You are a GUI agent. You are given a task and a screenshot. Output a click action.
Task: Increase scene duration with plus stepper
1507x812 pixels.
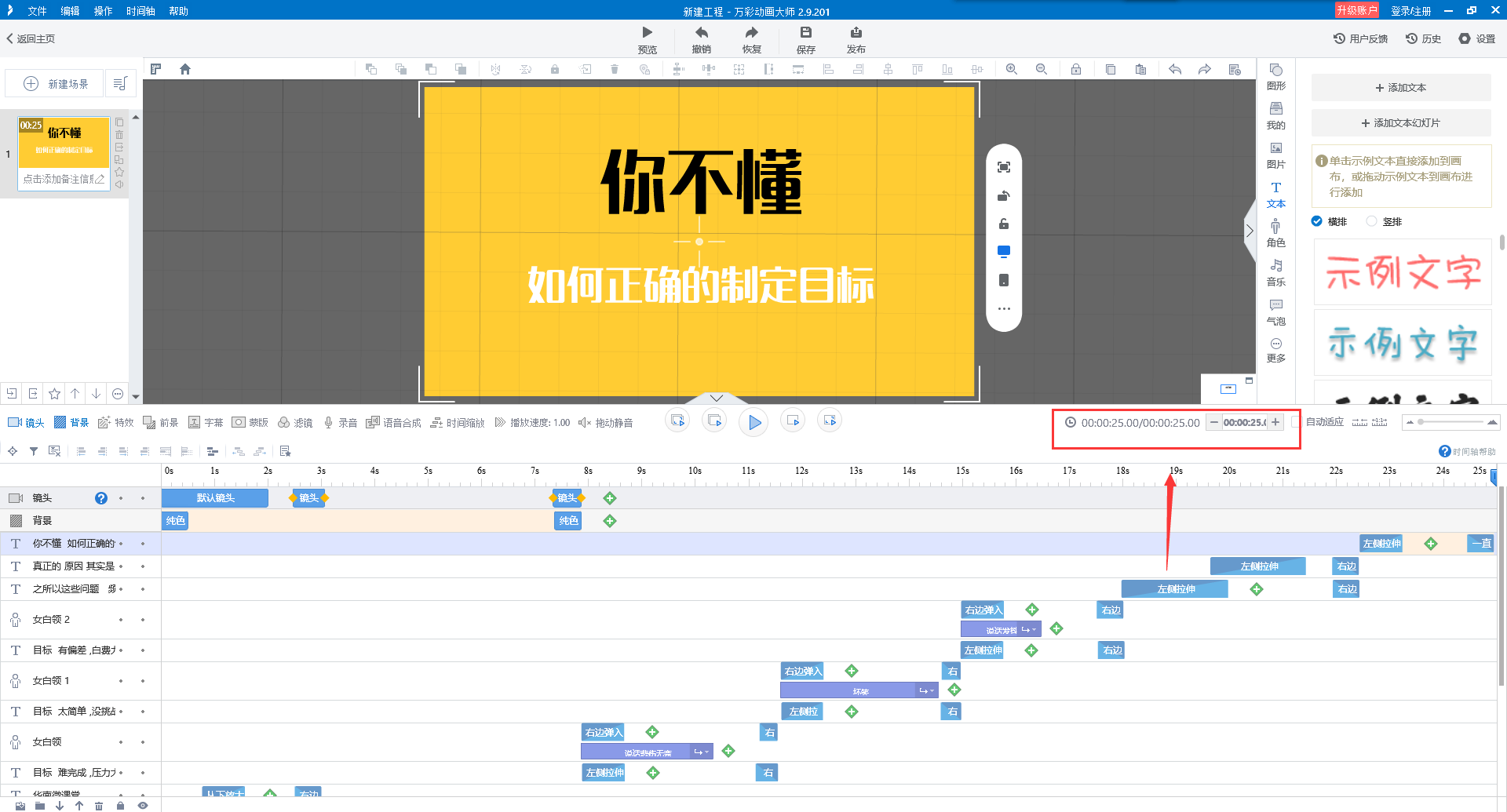(x=1275, y=422)
